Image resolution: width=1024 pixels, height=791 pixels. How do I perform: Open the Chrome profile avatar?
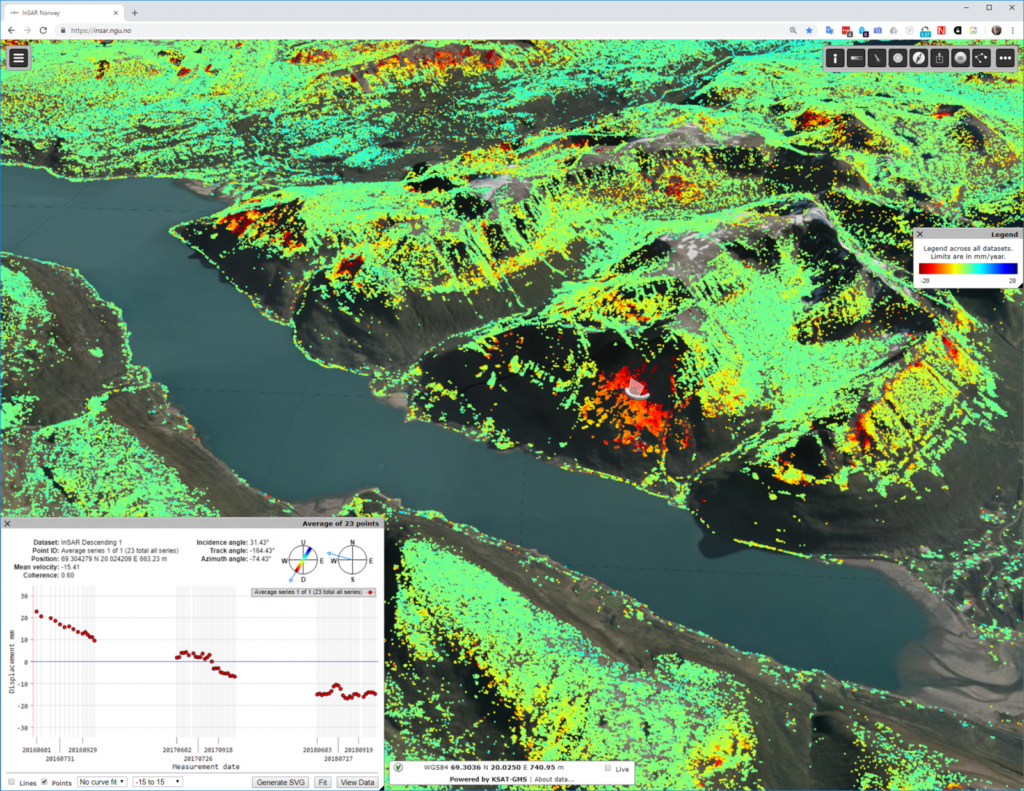point(996,30)
